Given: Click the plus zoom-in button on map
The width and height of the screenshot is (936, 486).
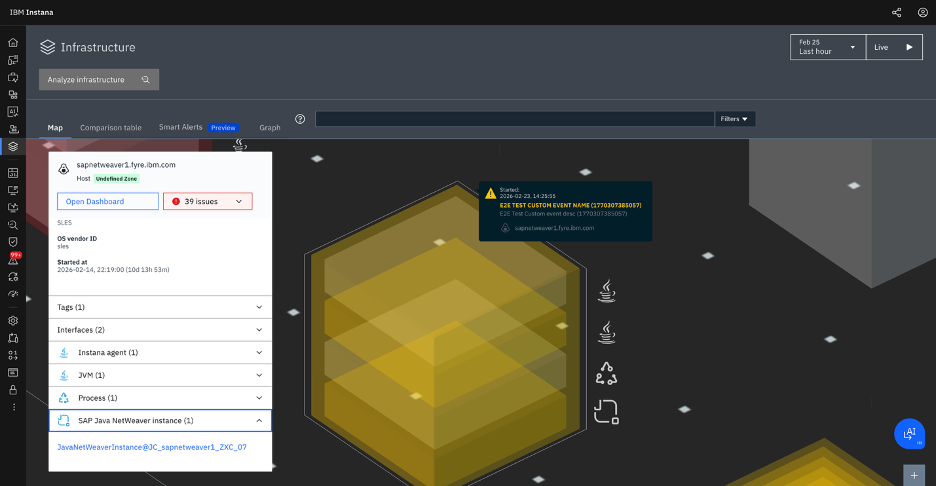Looking at the screenshot, I should click(914, 475).
